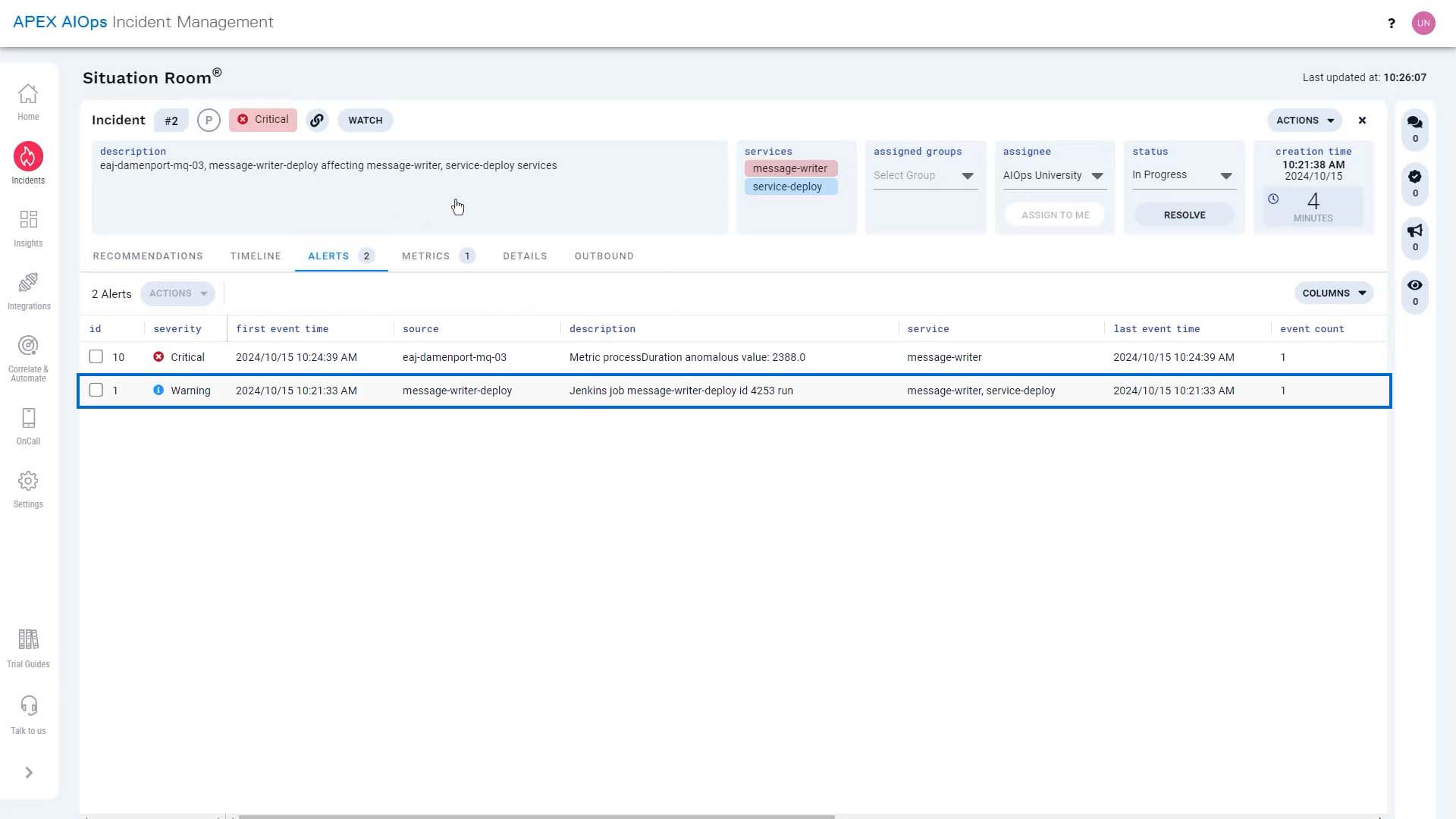Toggle checkbox for alert ID 10
1456x819 pixels.
coord(96,356)
